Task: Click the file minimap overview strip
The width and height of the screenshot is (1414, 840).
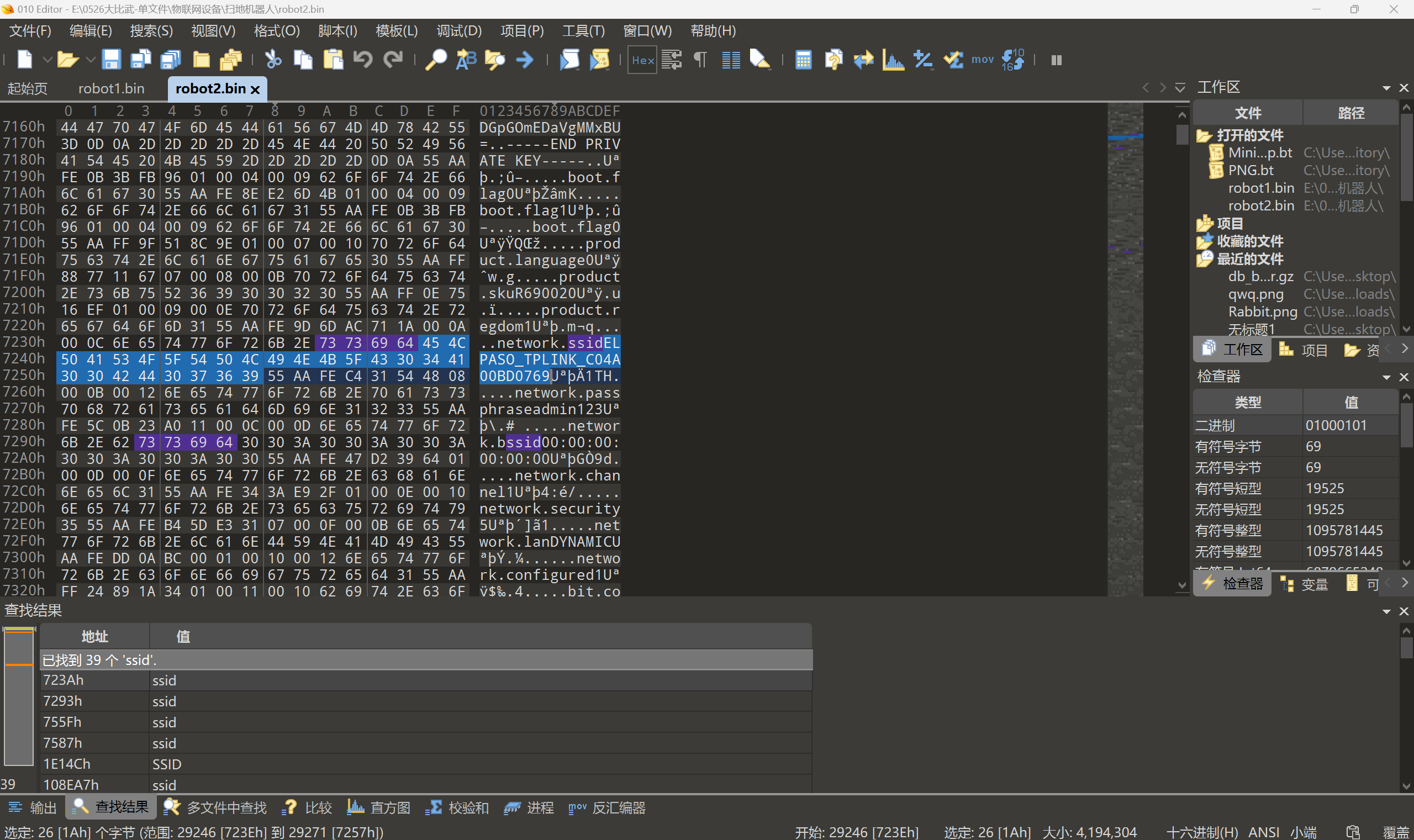Action: tap(1125, 349)
